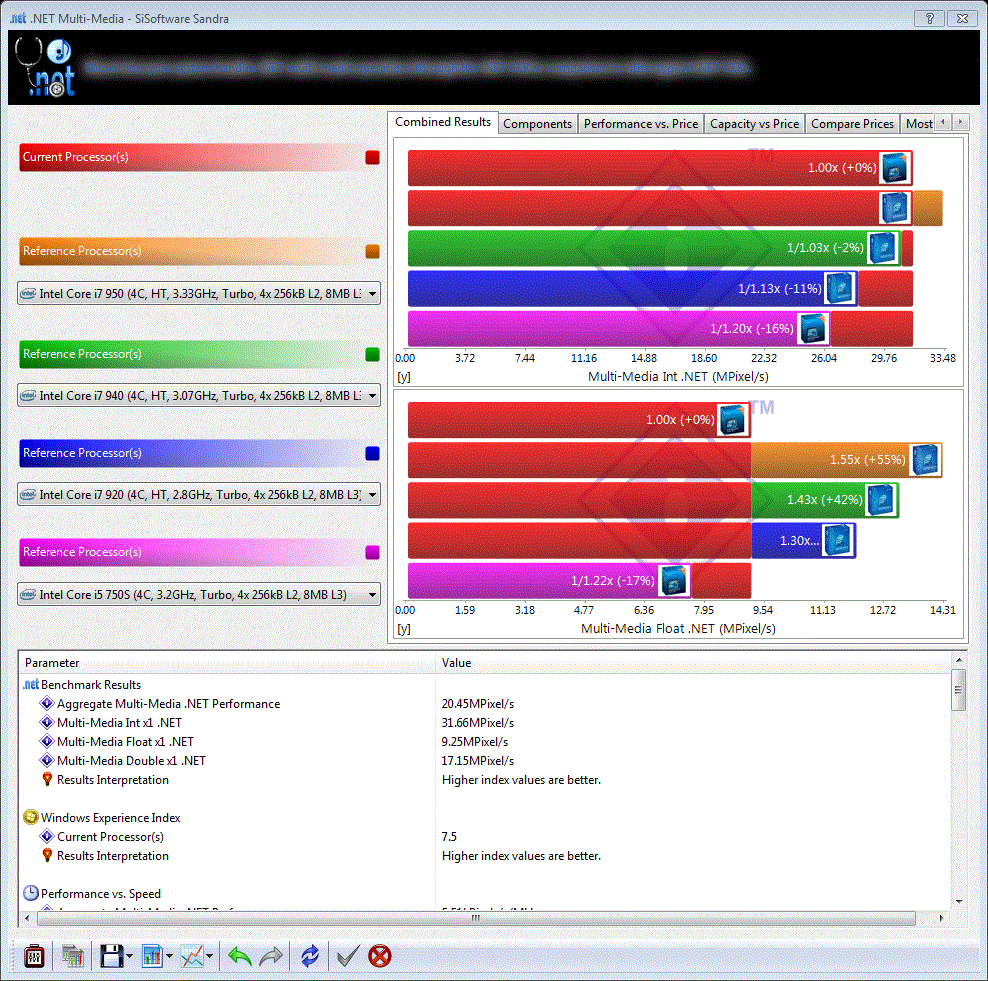Click the 20.45MPixel/s value
Viewport: 988px width, 981px height.
coord(478,704)
